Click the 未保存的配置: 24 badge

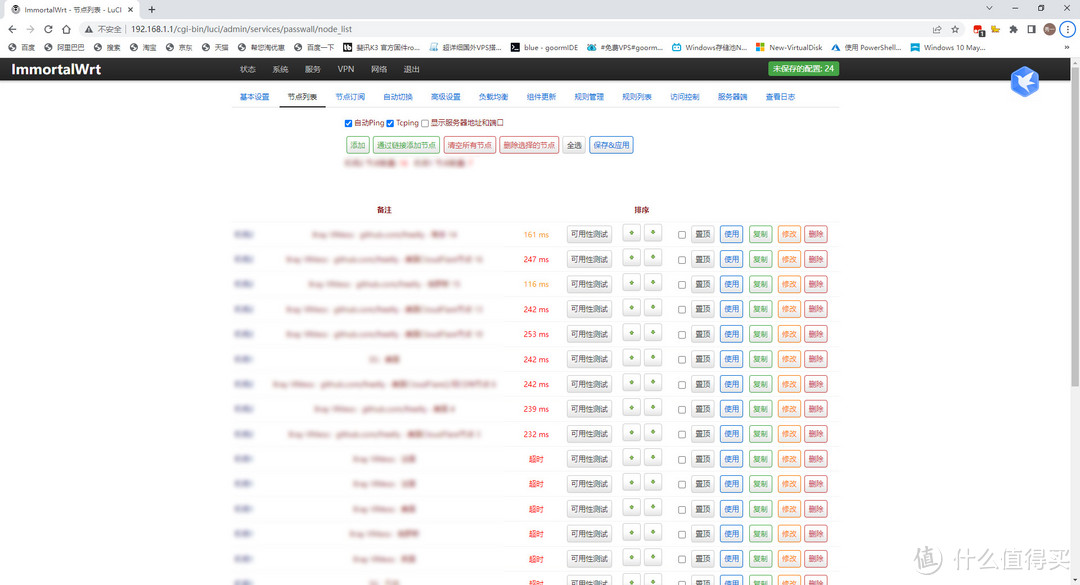[x=803, y=69]
